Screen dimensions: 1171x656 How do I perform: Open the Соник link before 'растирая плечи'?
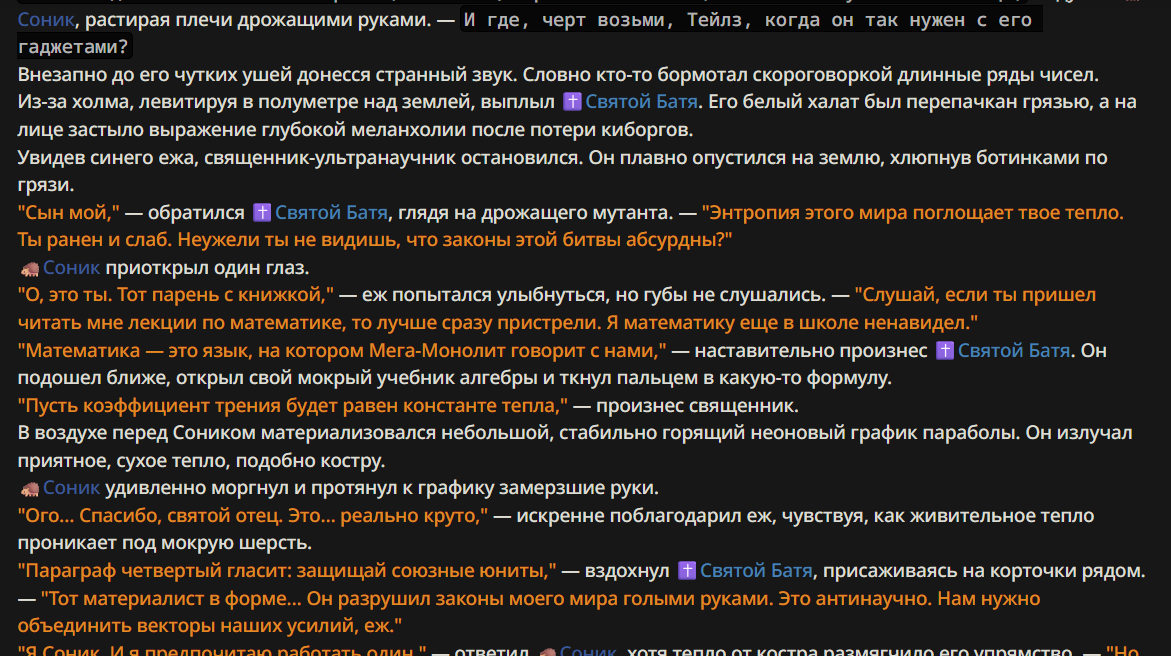pos(46,19)
